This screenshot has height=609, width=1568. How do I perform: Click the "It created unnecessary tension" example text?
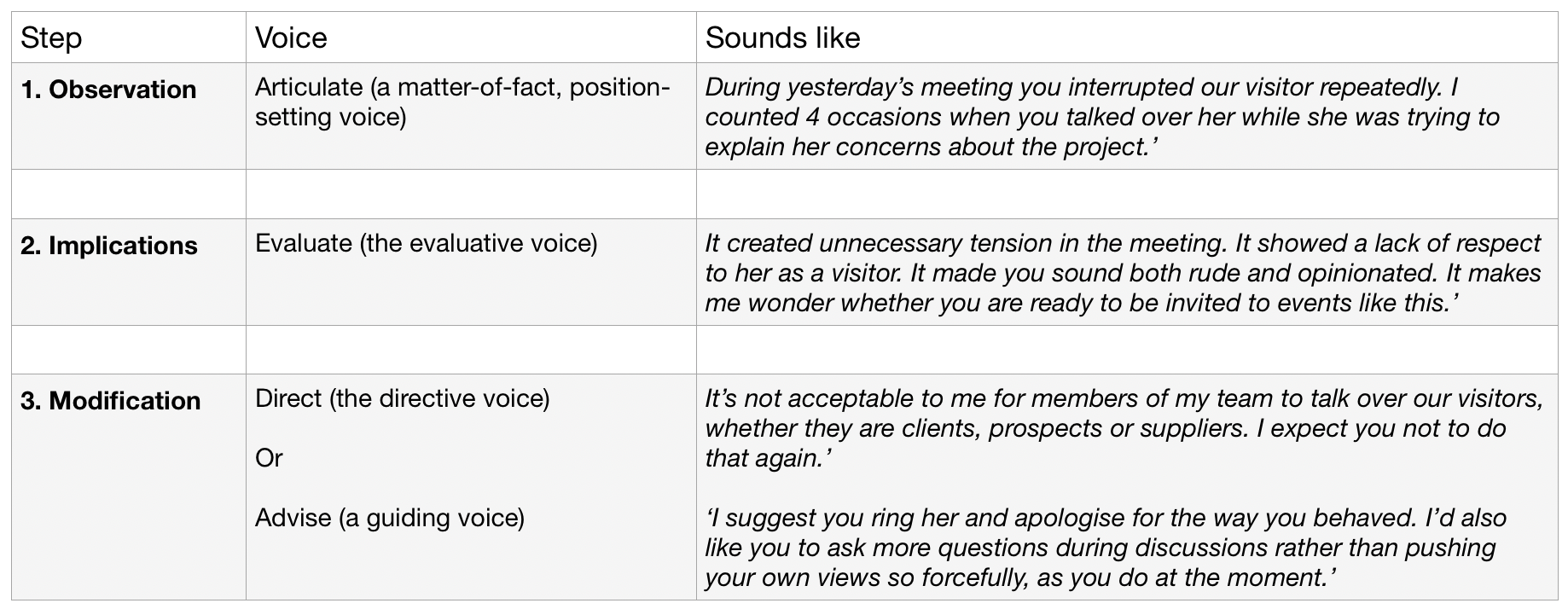[x=1122, y=273]
